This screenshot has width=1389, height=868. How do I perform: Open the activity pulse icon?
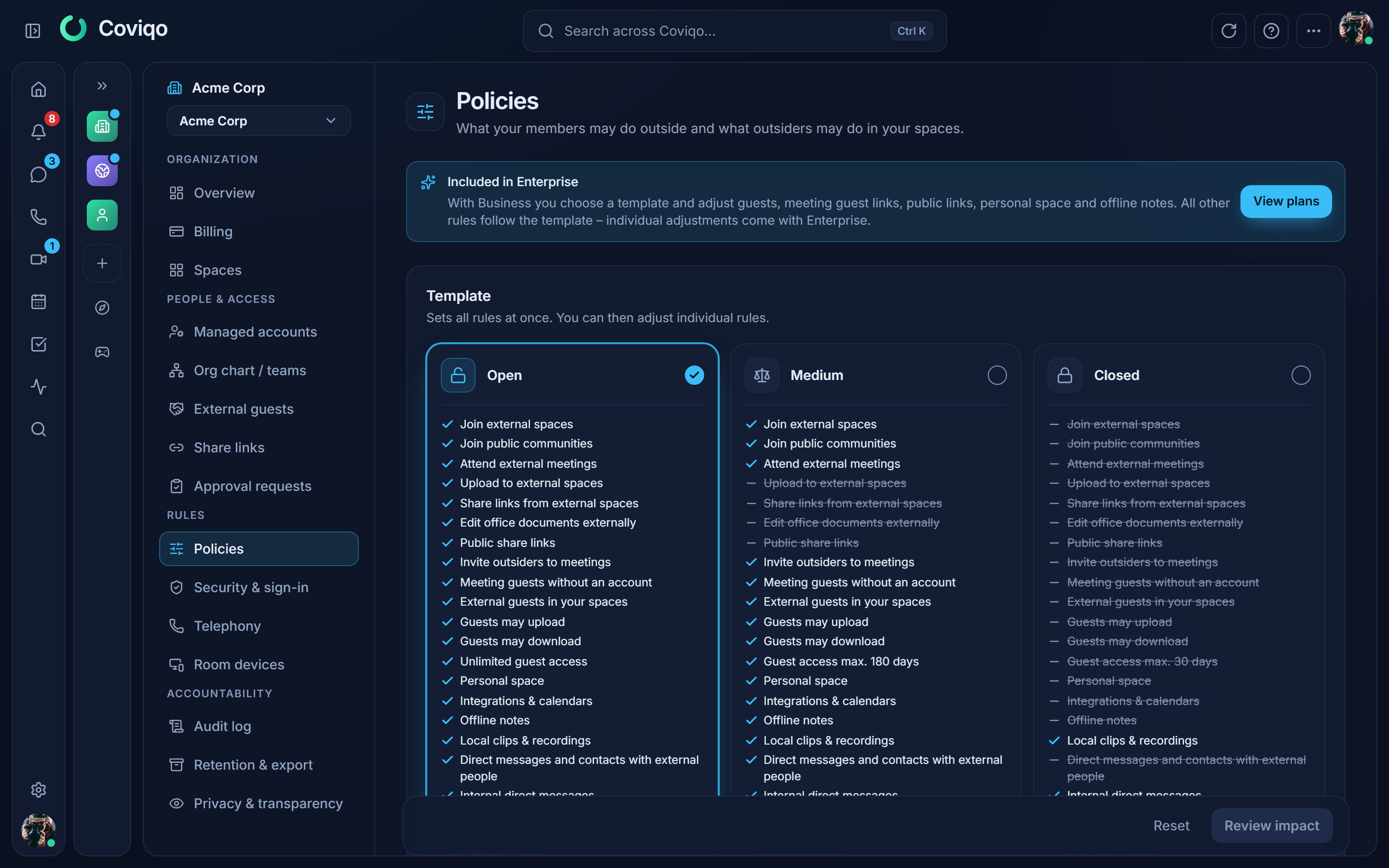[39, 387]
